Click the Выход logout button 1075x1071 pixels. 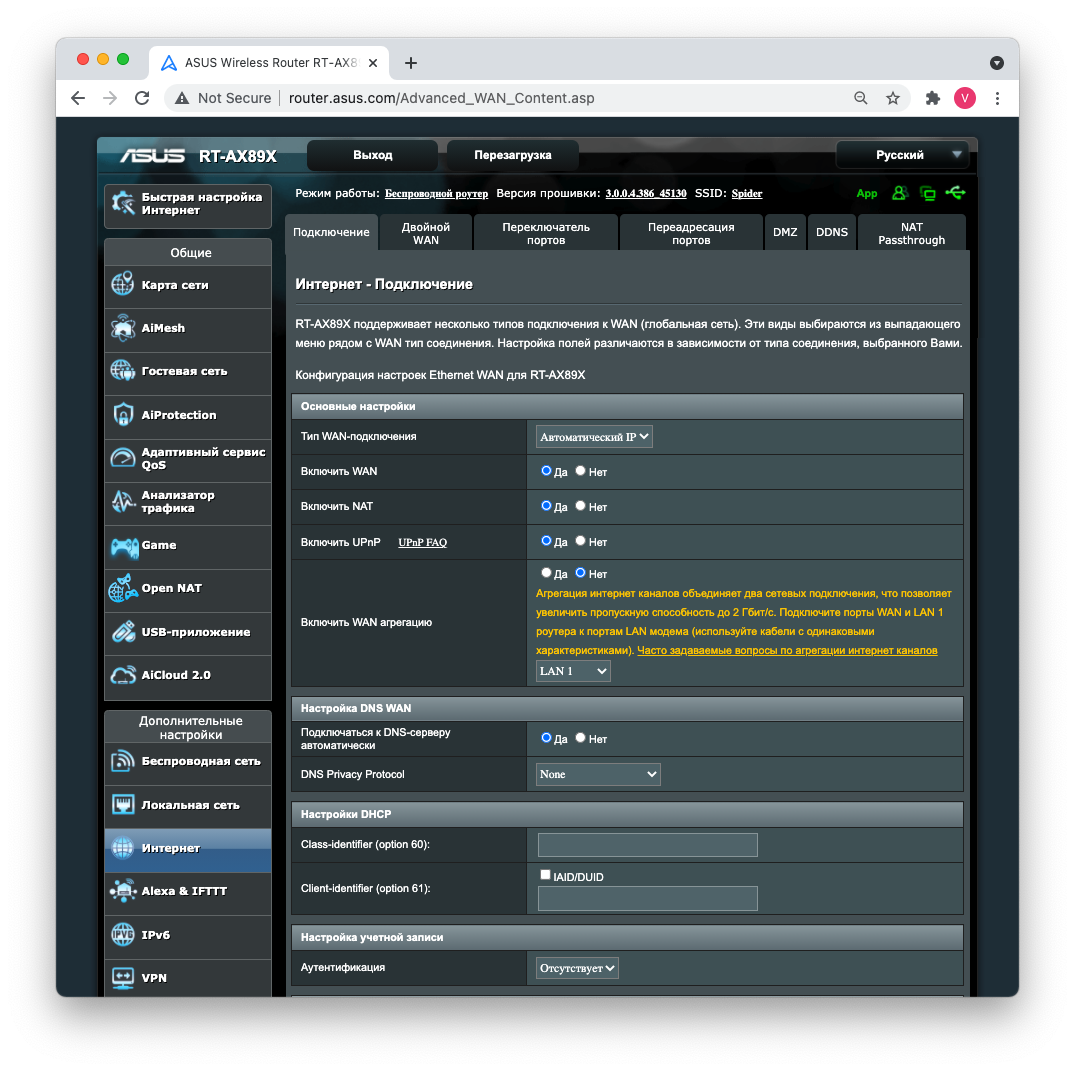(x=372, y=155)
